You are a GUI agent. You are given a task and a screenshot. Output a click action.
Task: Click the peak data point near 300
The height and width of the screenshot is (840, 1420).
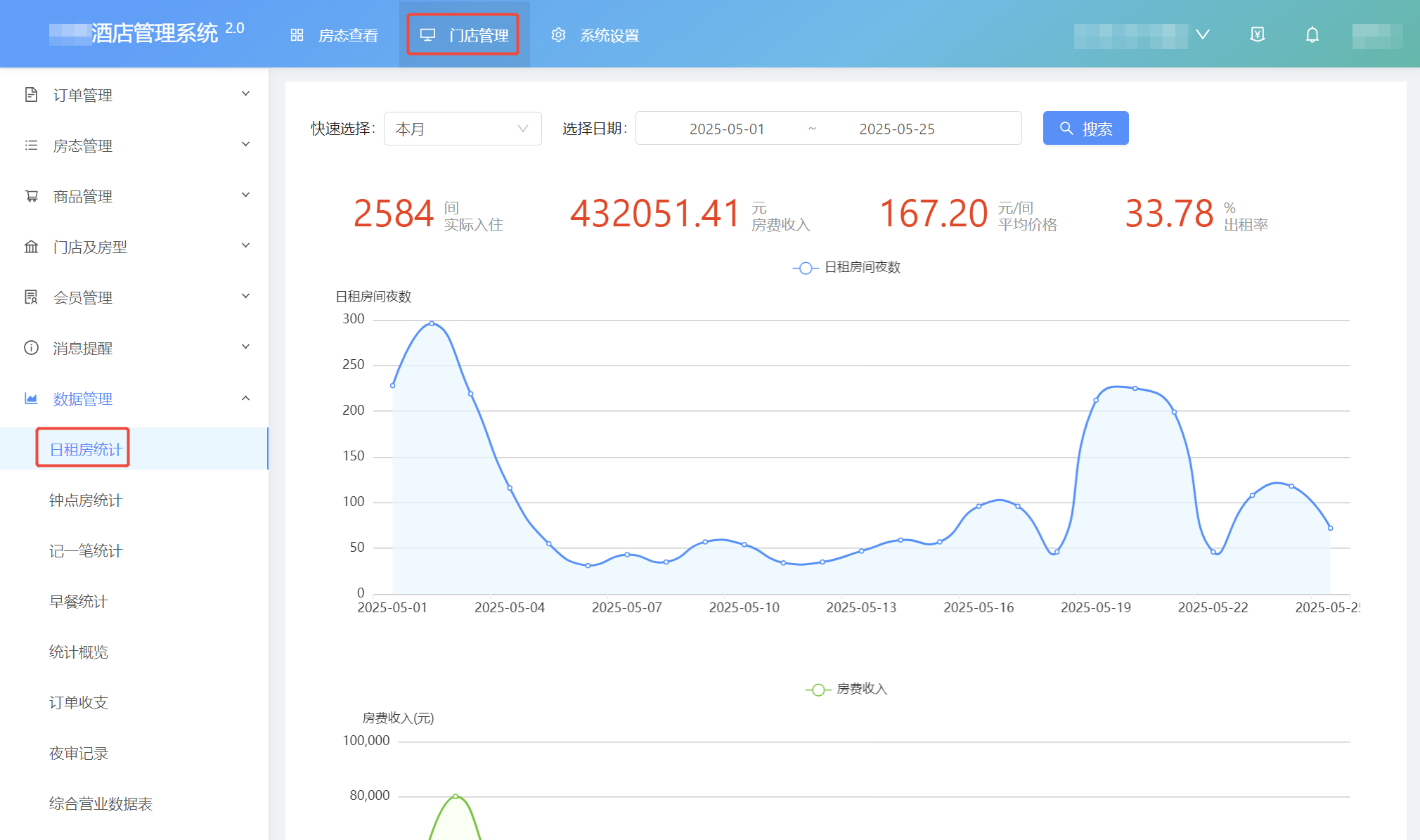[432, 323]
